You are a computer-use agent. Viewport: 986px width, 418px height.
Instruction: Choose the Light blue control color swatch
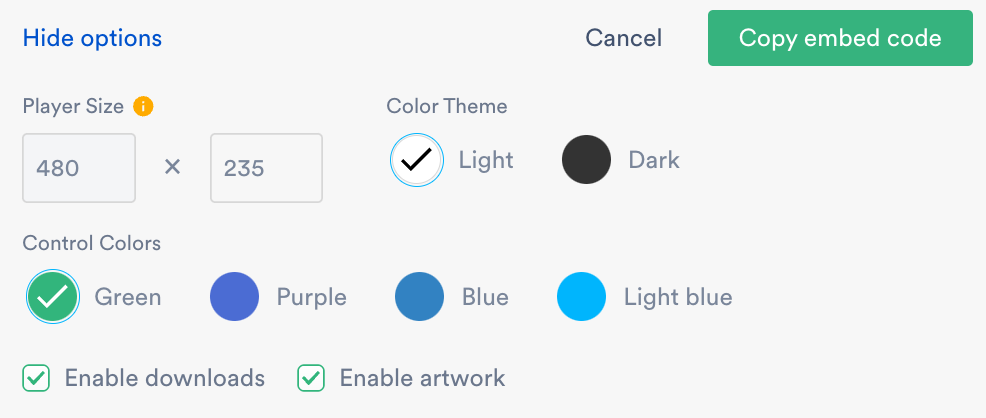pyautogui.click(x=581, y=297)
